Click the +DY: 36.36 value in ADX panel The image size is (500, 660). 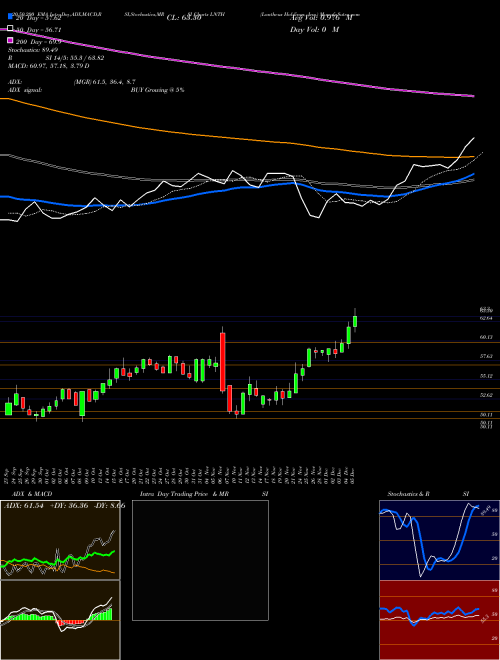coord(69,506)
